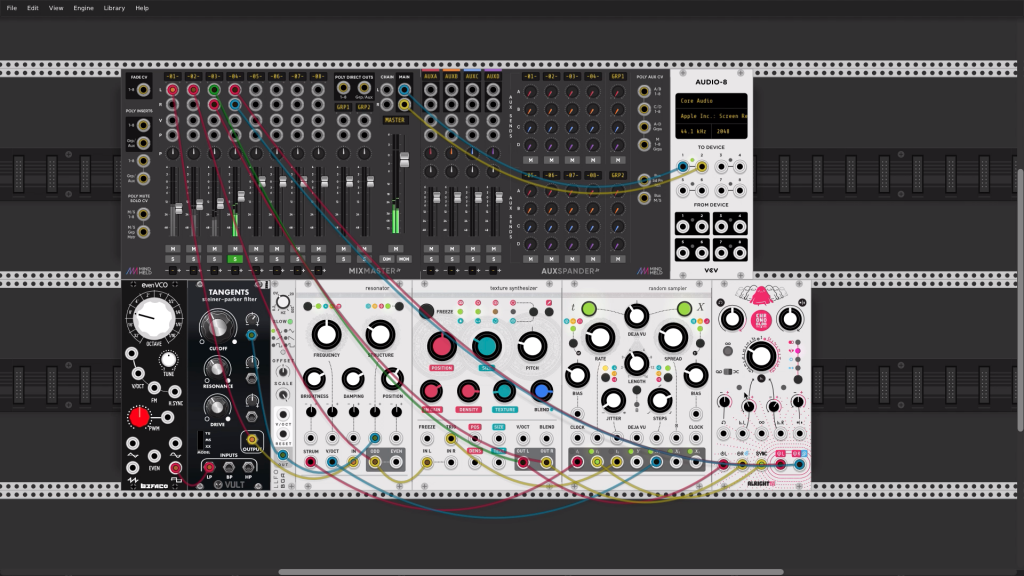
Task: Open the Library menu
Action: 114,8
